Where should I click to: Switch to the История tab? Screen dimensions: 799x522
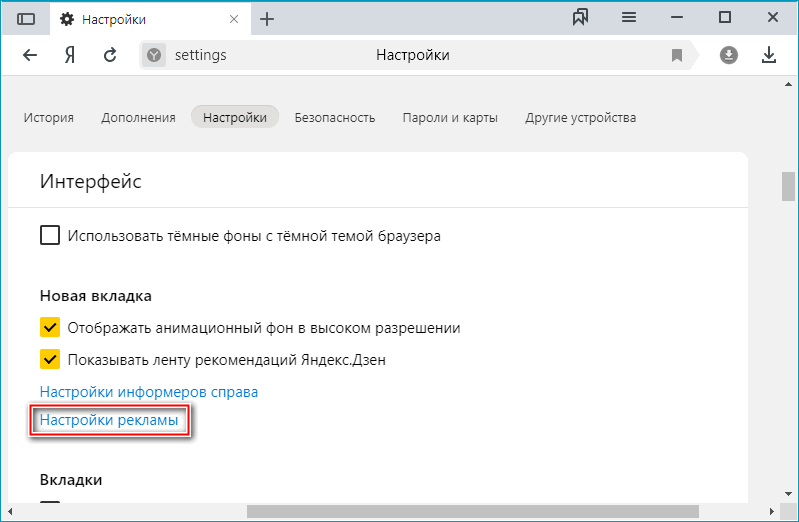coord(49,117)
